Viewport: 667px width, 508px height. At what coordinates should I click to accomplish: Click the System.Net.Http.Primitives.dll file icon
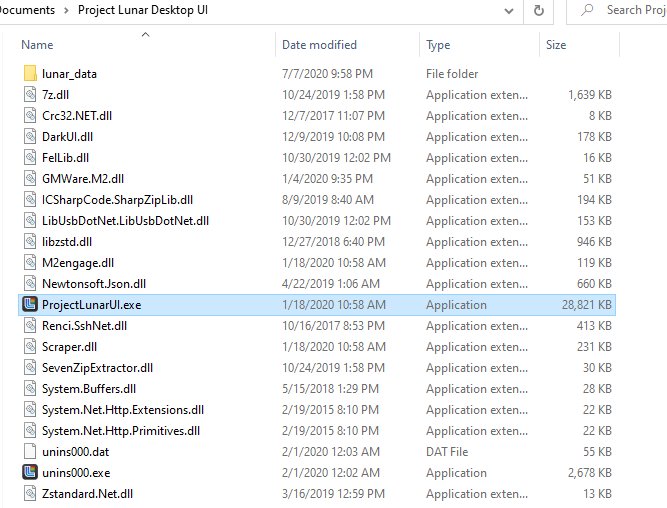[x=30, y=430]
